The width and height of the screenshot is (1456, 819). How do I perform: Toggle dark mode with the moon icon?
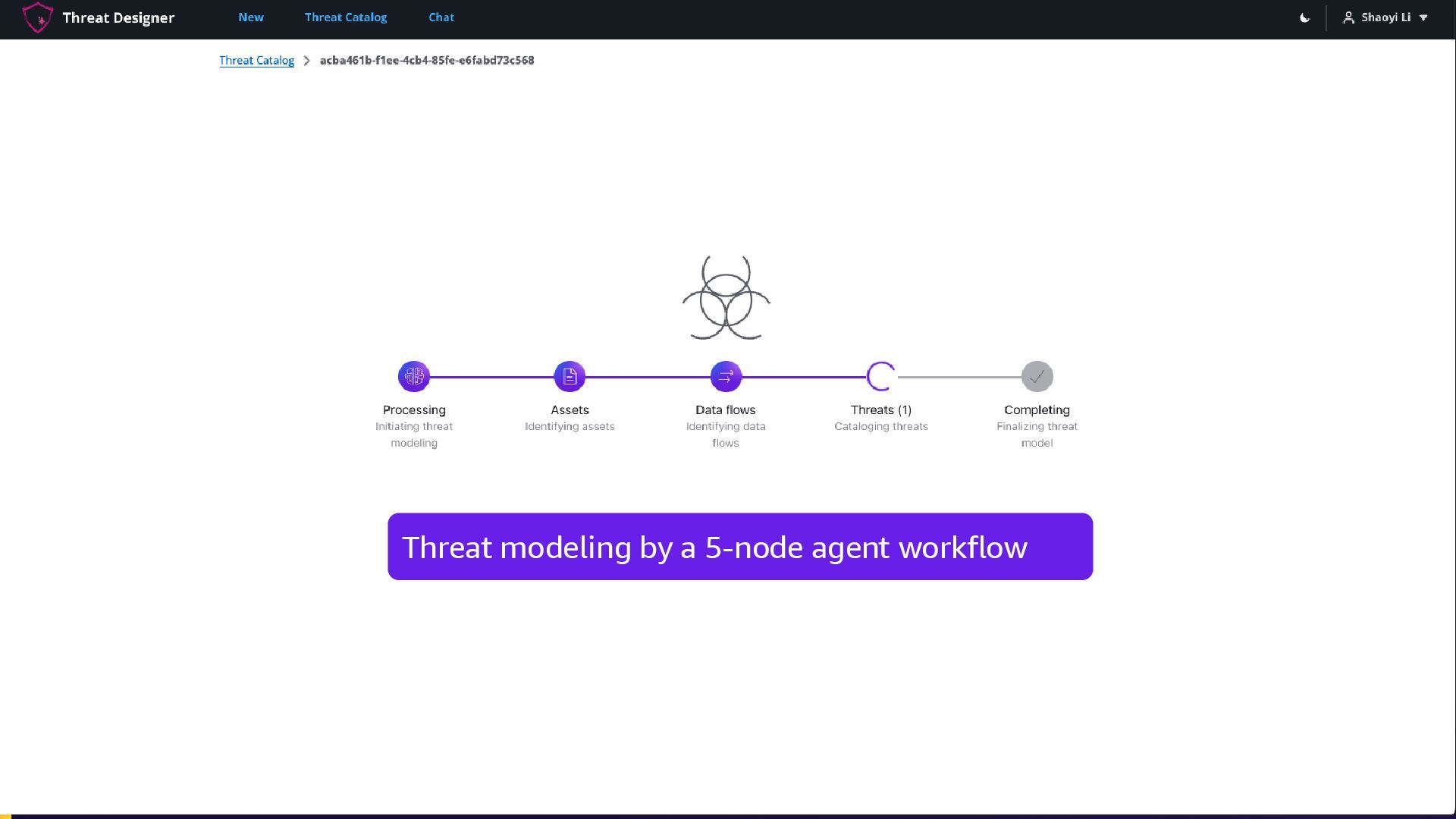[1304, 17]
